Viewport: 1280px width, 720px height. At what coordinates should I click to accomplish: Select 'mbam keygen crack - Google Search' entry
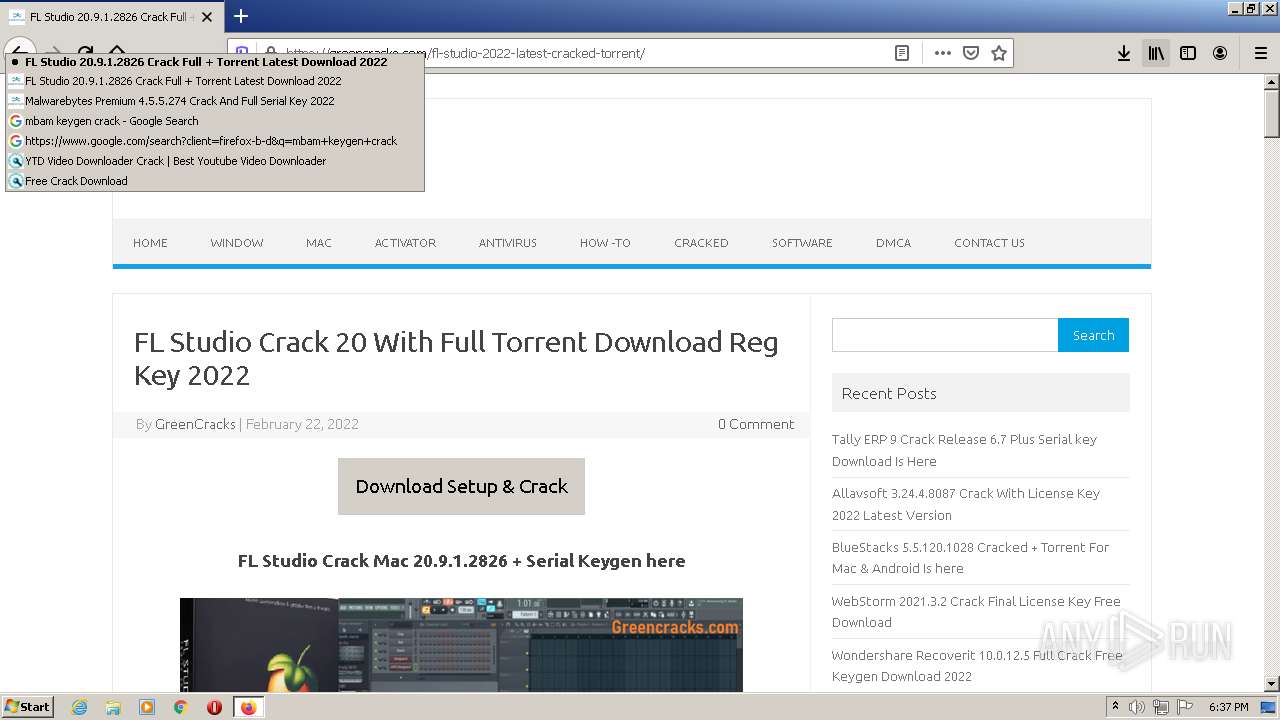pos(215,121)
